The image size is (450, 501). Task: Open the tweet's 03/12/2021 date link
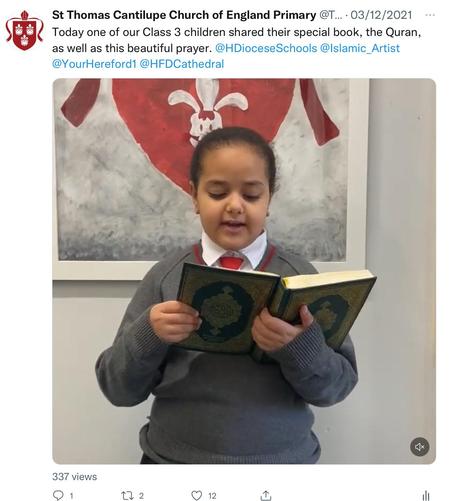(x=381, y=15)
